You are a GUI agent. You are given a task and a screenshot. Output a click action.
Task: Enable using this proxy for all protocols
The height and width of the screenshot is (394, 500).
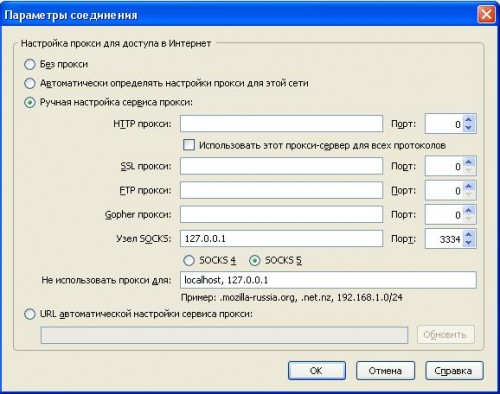point(189,145)
